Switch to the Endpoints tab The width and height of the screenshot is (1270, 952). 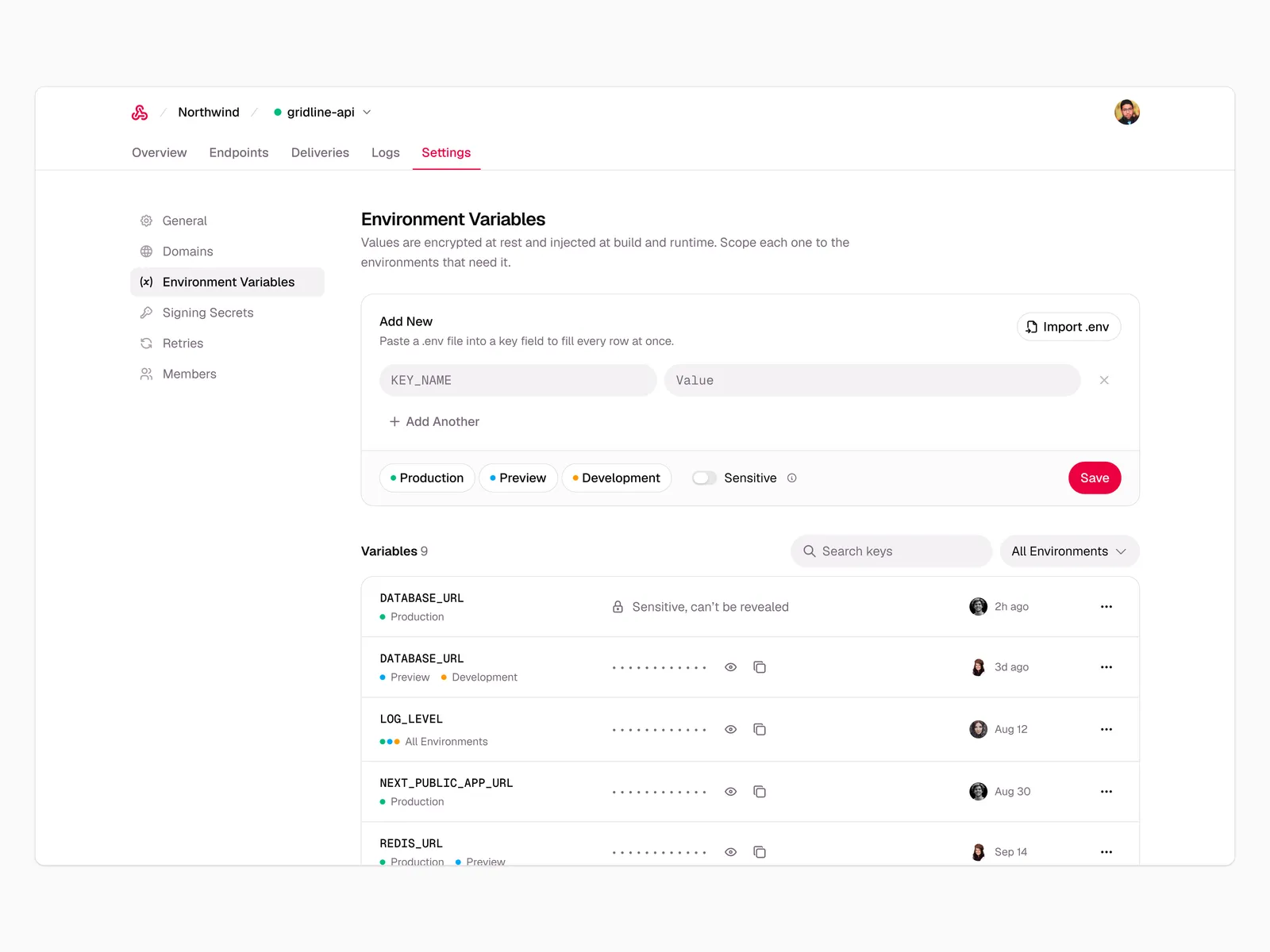point(239,152)
